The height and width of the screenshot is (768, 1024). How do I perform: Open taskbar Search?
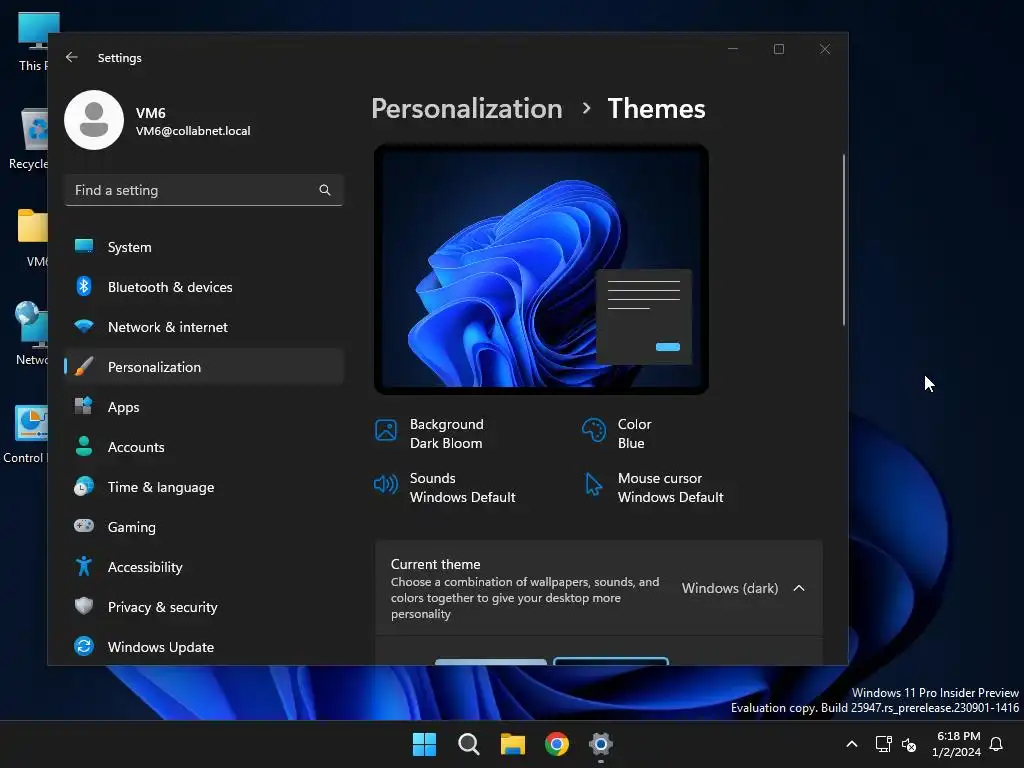pyautogui.click(x=468, y=744)
